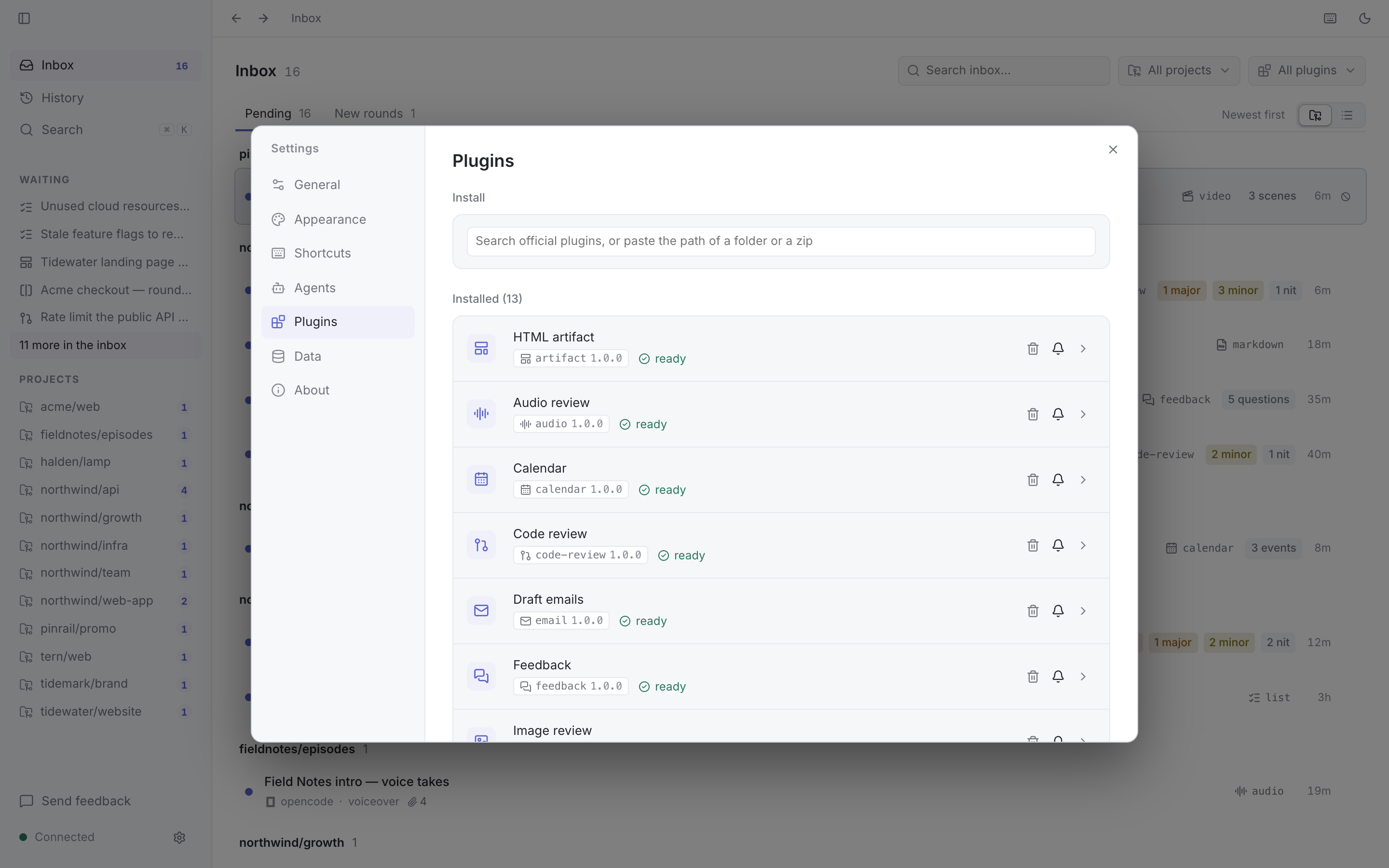
Task: Open General settings section
Action: (x=338, y=185)
